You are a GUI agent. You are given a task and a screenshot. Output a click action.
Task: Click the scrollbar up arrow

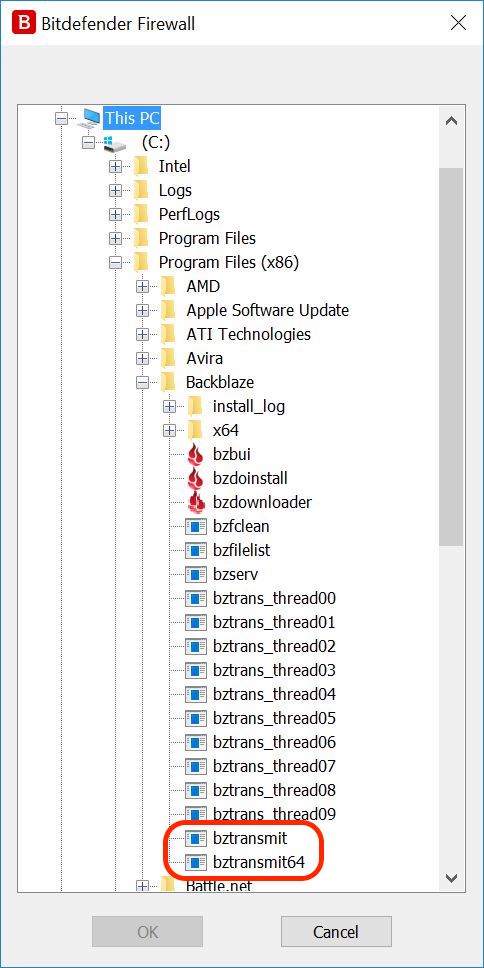pos(451,121)
